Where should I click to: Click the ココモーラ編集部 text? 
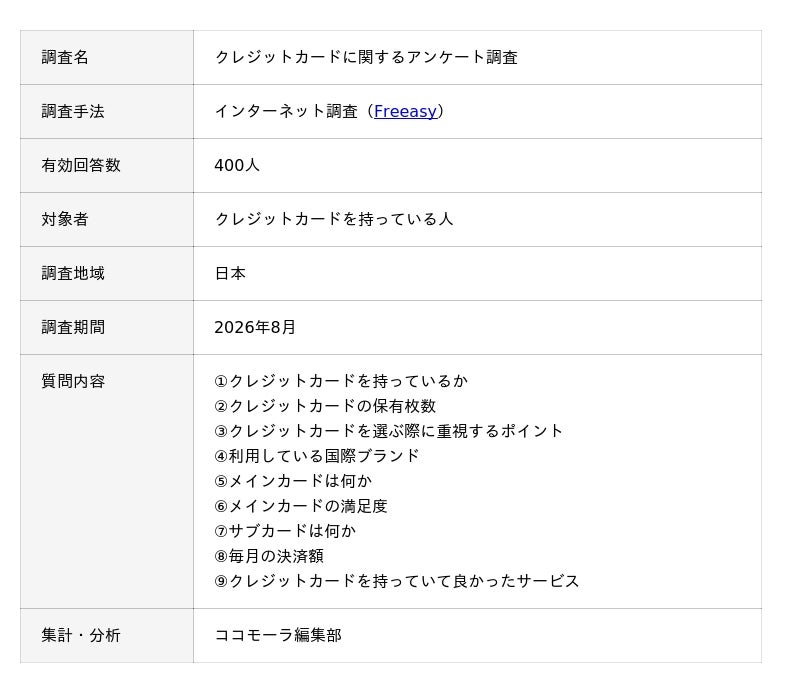click(278, 636)
